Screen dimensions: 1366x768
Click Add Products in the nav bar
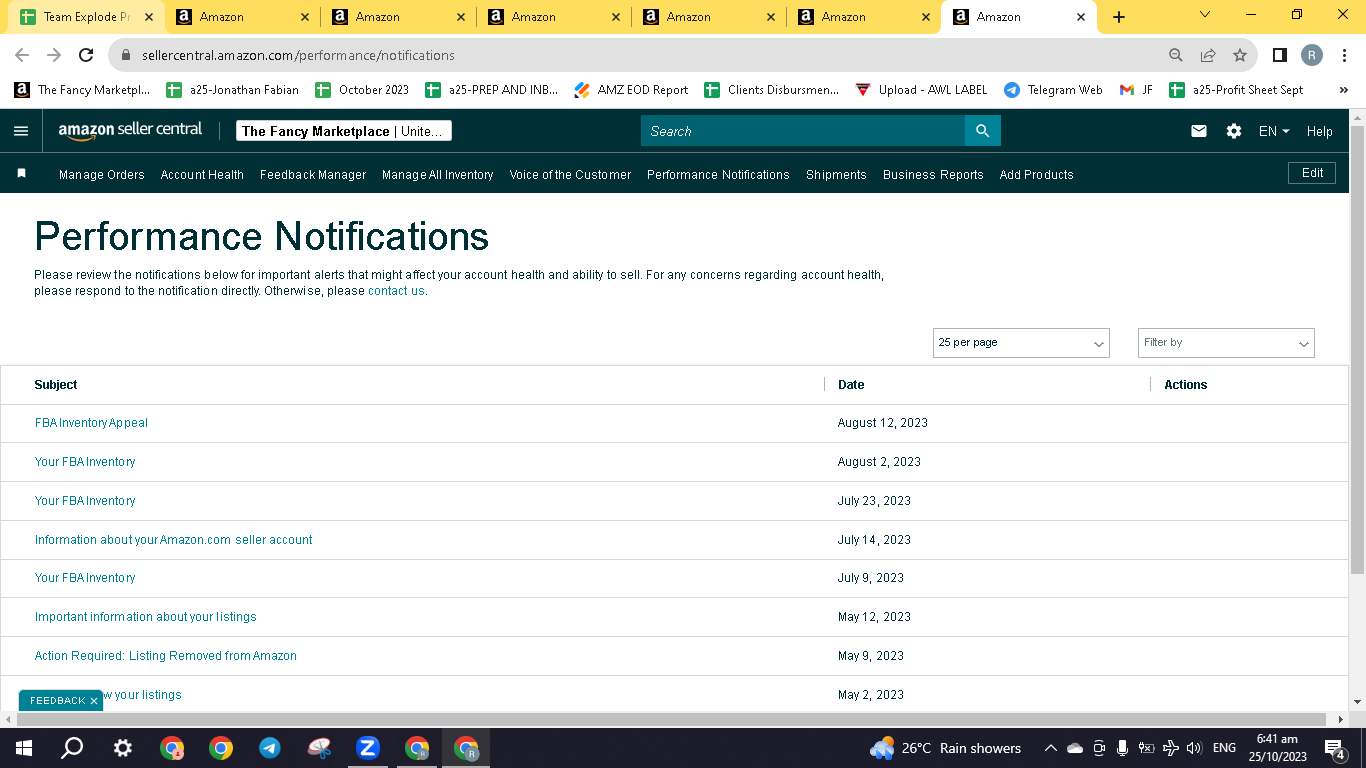click(1036, 175)
